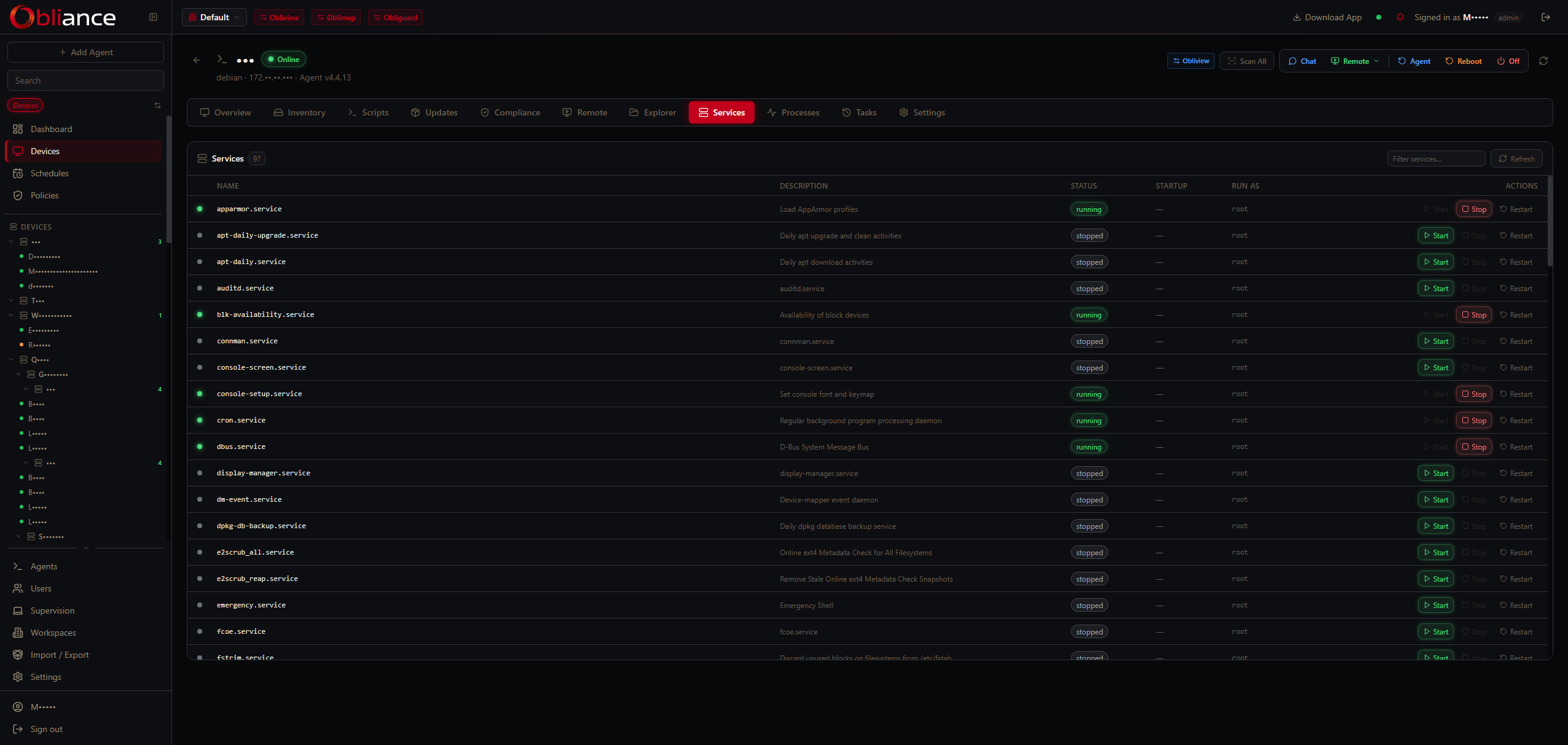This screenshot has width=1568, height=745.
Task: Open Chat with the agent
Action: click(x=1302, y=61)
